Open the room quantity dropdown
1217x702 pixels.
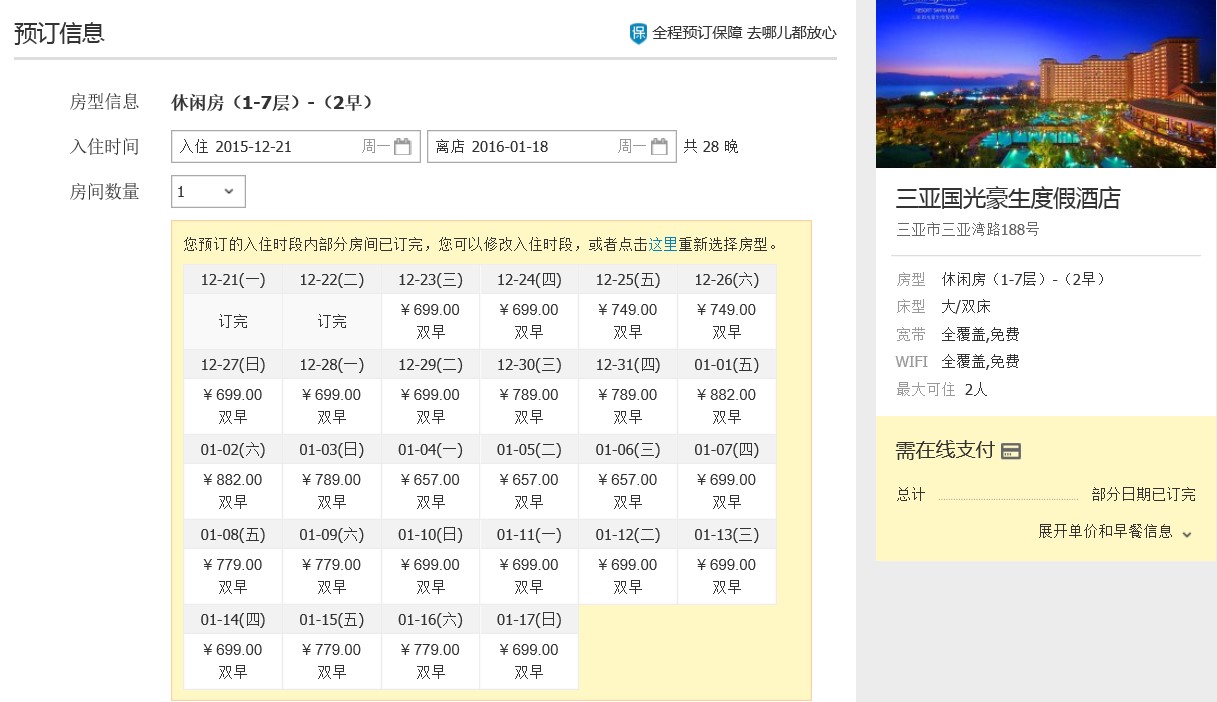(x=208, y=191)
